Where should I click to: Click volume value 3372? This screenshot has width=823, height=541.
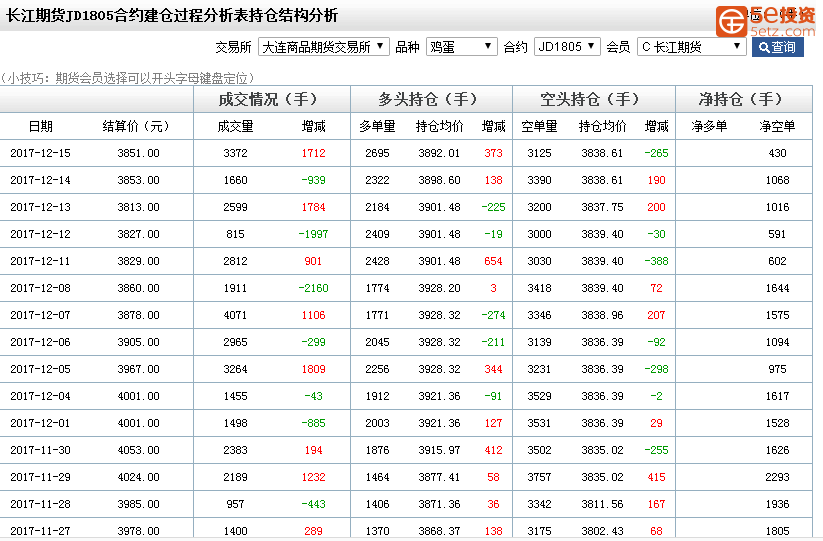(235, 153)
